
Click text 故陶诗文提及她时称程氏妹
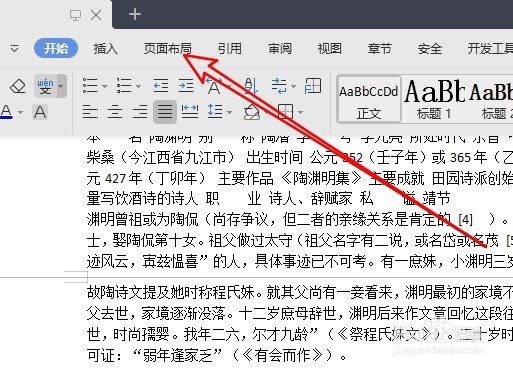pos(171,293)
